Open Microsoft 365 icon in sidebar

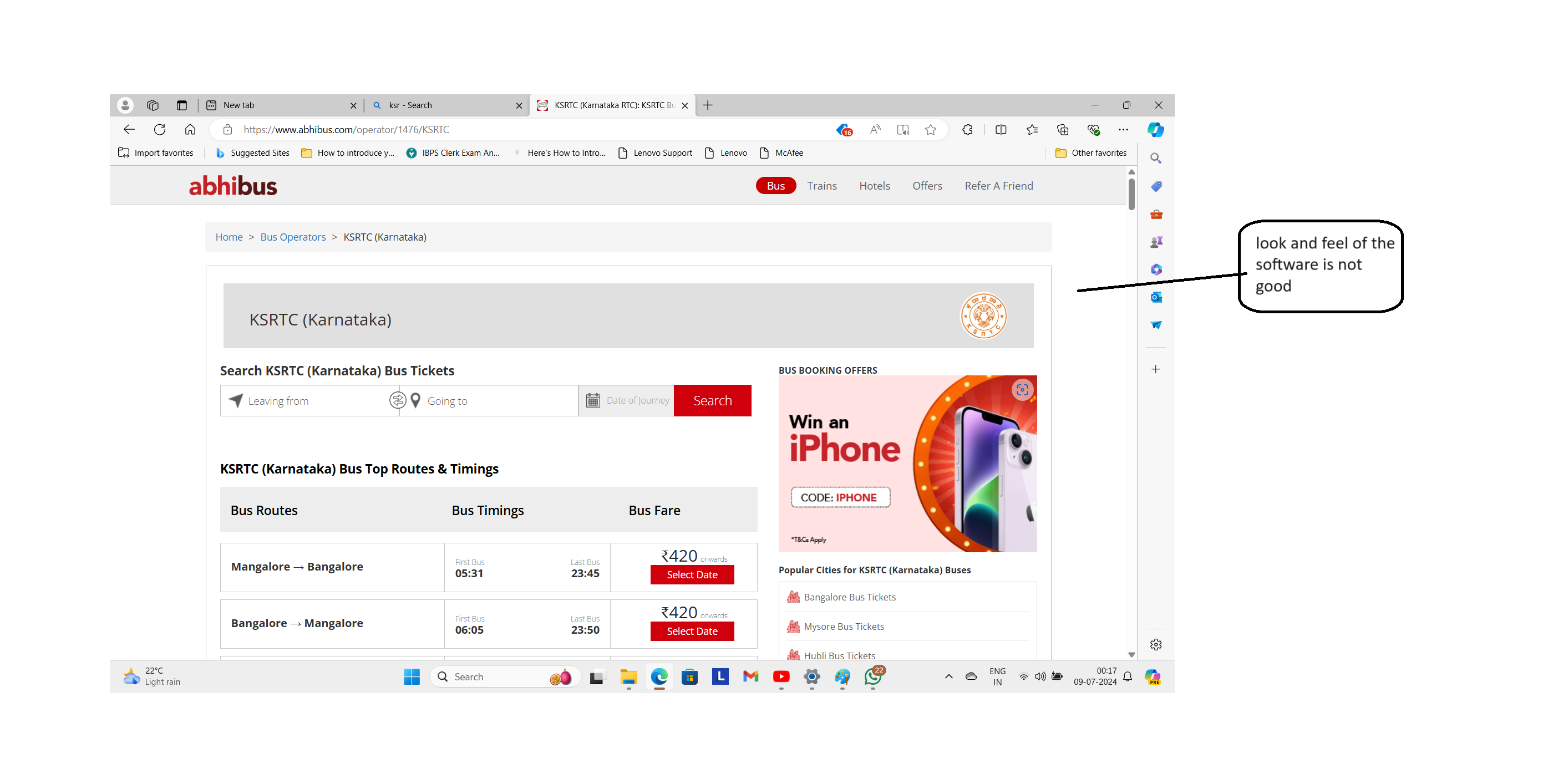(1155, 269)
